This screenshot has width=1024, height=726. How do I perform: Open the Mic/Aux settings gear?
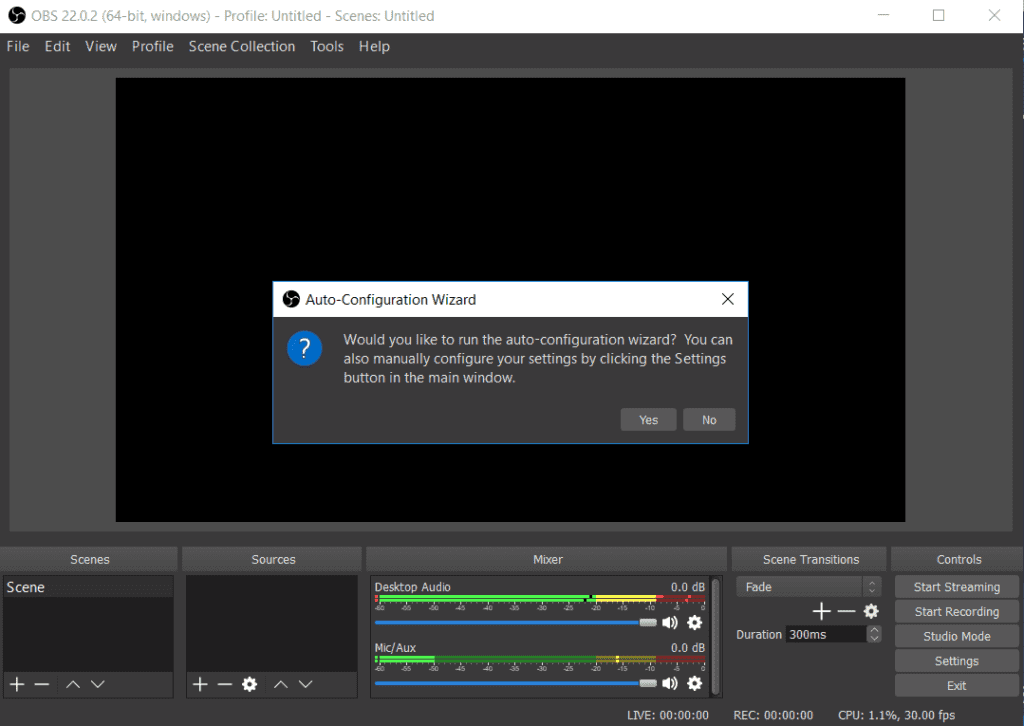(694, 683)
